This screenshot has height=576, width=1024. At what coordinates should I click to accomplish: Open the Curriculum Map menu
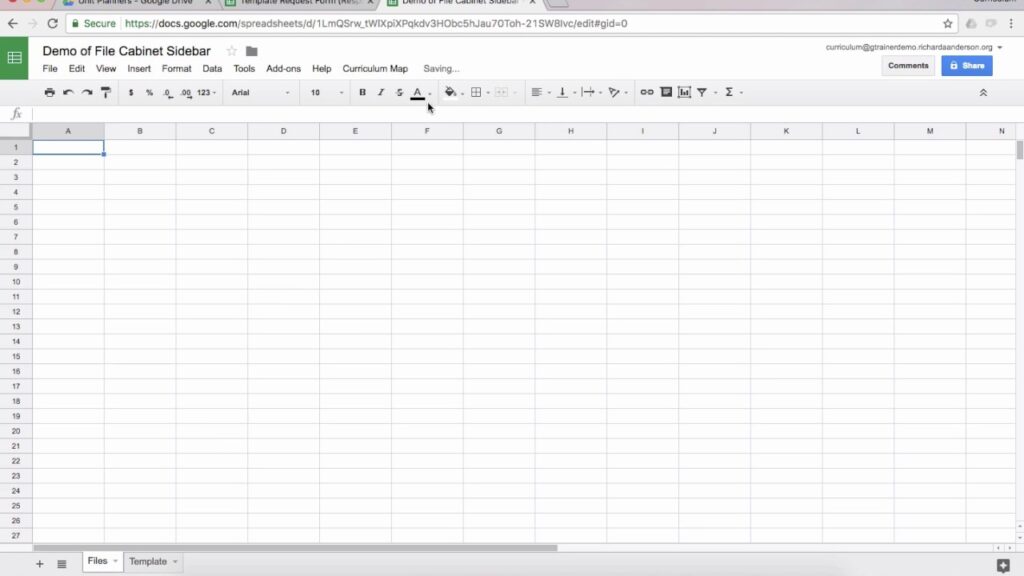pos(375,68)
